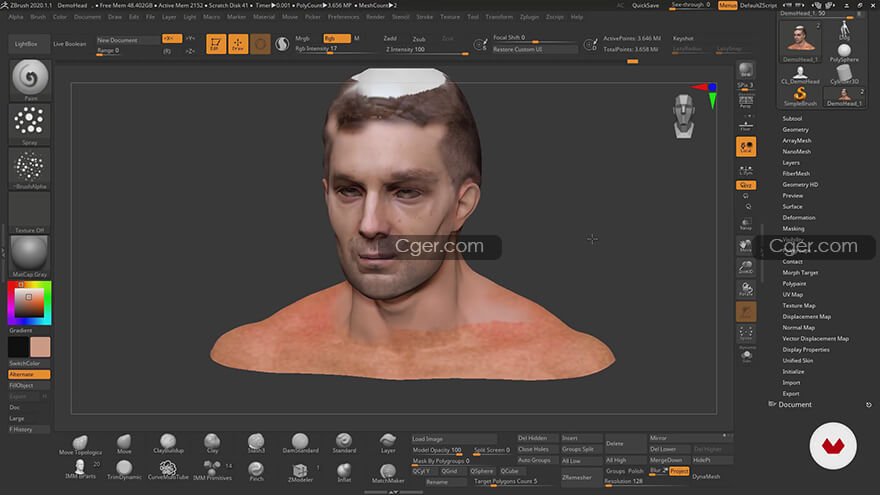Expand the Display Properties section
This screenshot has height=495, width=880.
click(x=806, y=350)
